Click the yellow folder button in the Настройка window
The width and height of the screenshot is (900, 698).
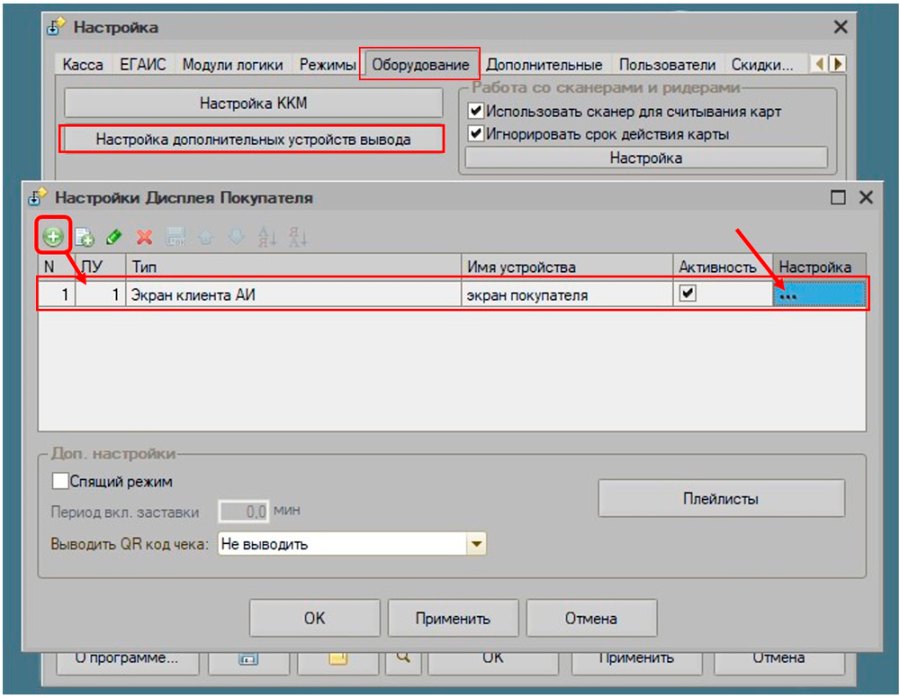338,661
